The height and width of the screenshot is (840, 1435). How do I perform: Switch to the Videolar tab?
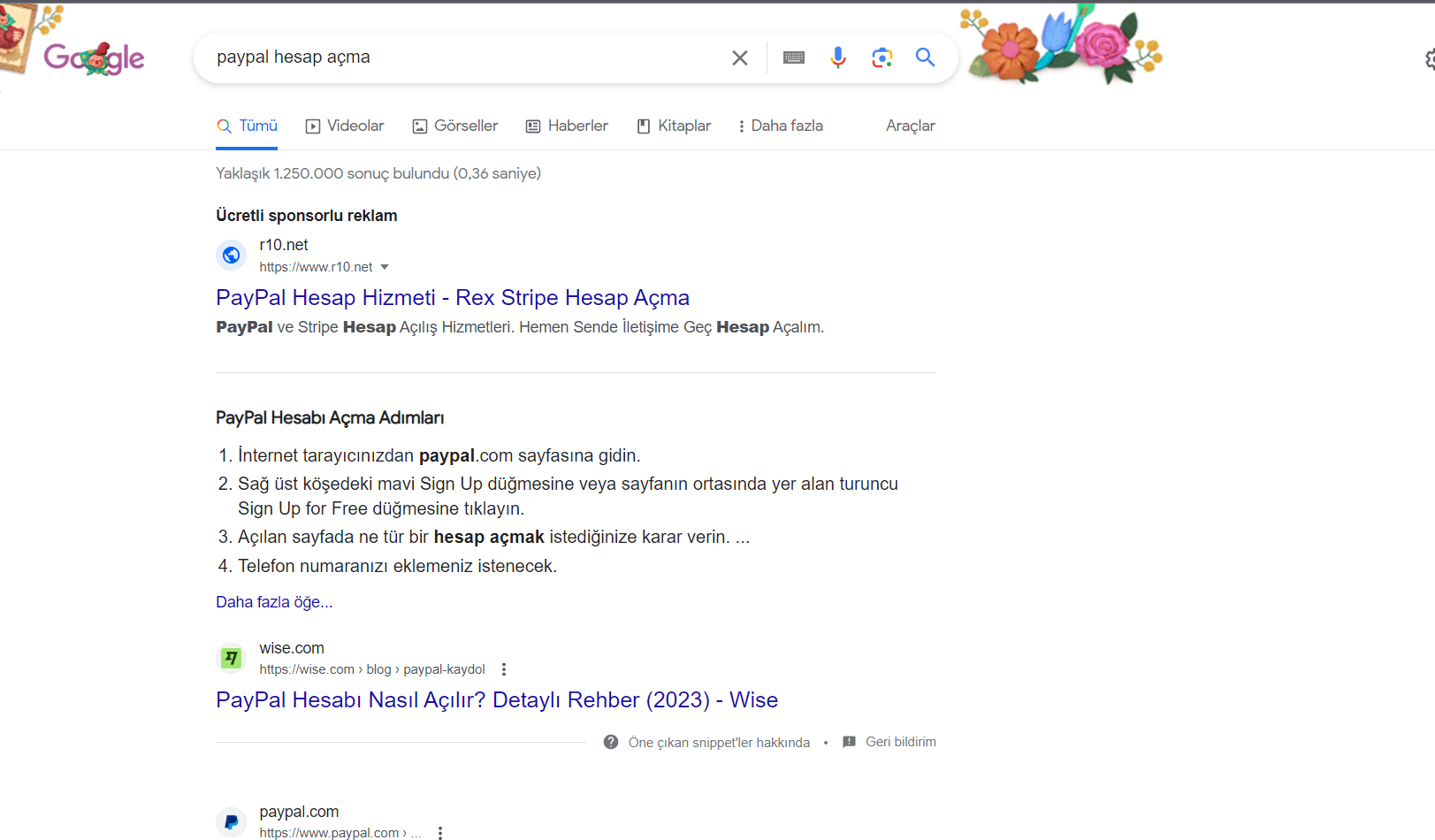[x=345, y=126]
